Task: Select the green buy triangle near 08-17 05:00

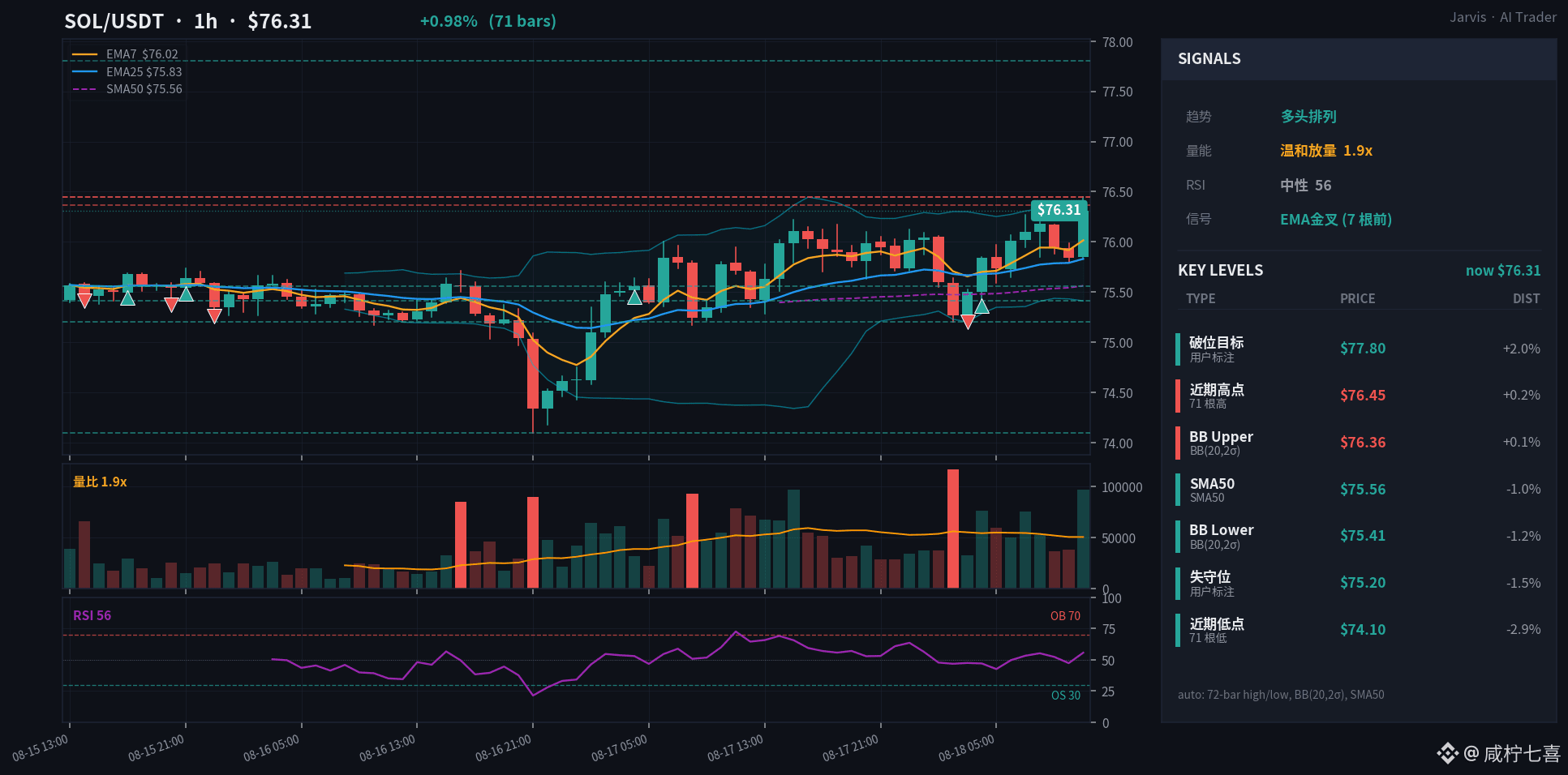Action: click(634, 298)
